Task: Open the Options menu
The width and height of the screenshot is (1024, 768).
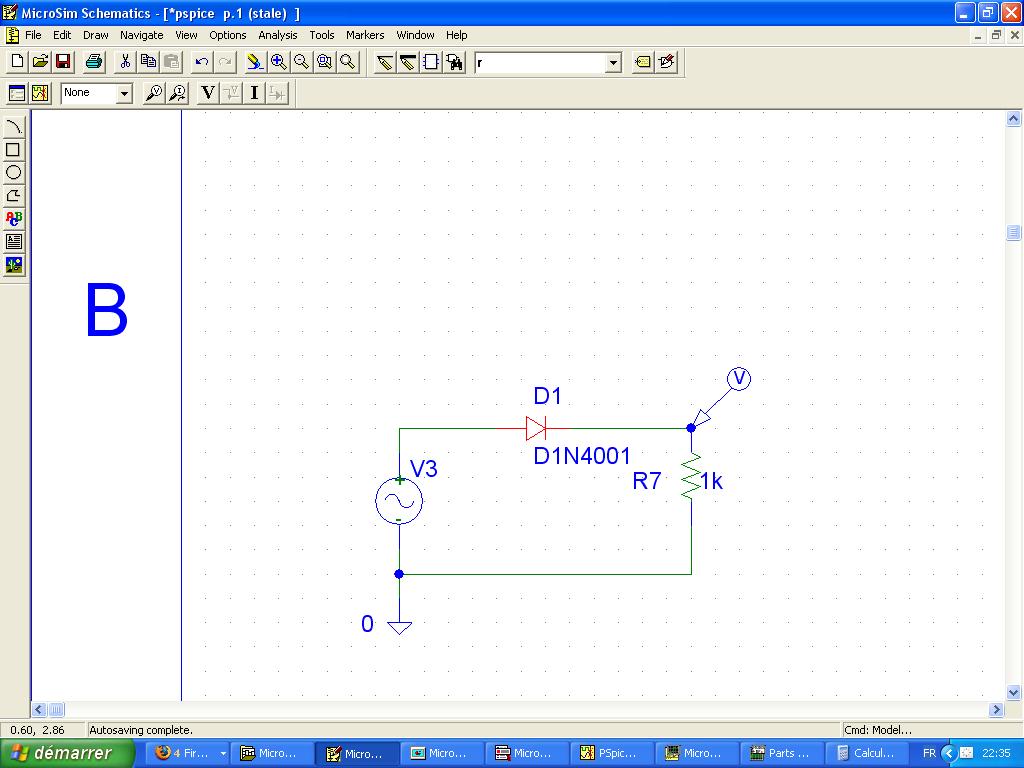Action: pos(228,35)
